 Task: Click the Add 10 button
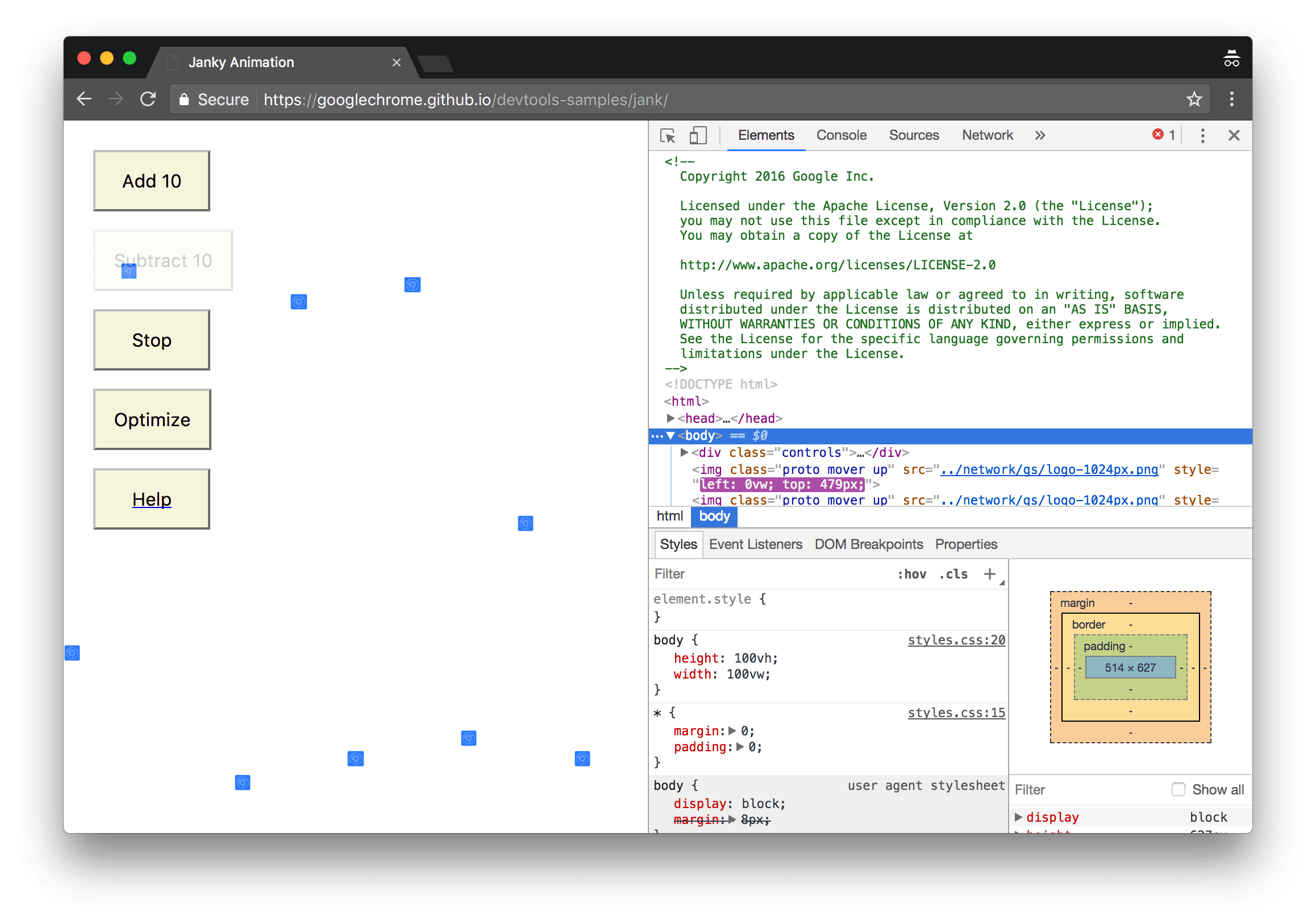[152, 181]
